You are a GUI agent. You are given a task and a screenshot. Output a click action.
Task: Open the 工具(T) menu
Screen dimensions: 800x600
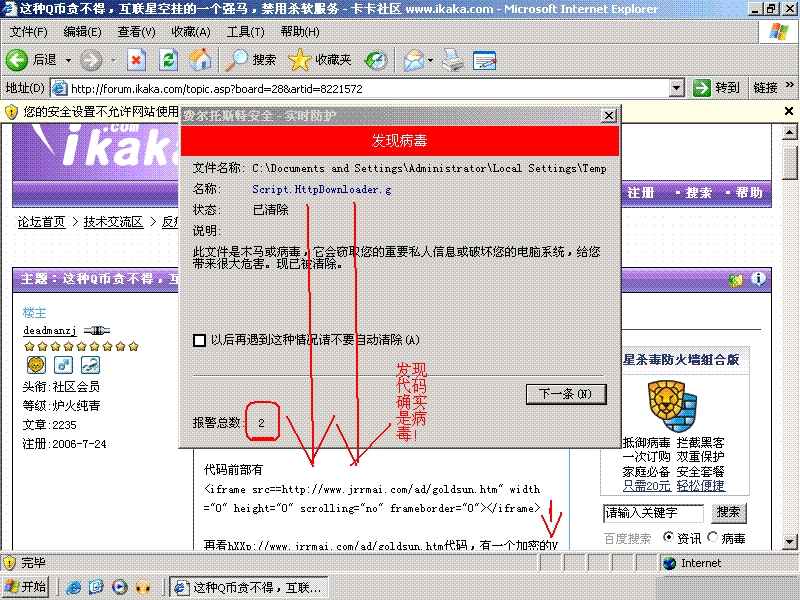point(245,32)
